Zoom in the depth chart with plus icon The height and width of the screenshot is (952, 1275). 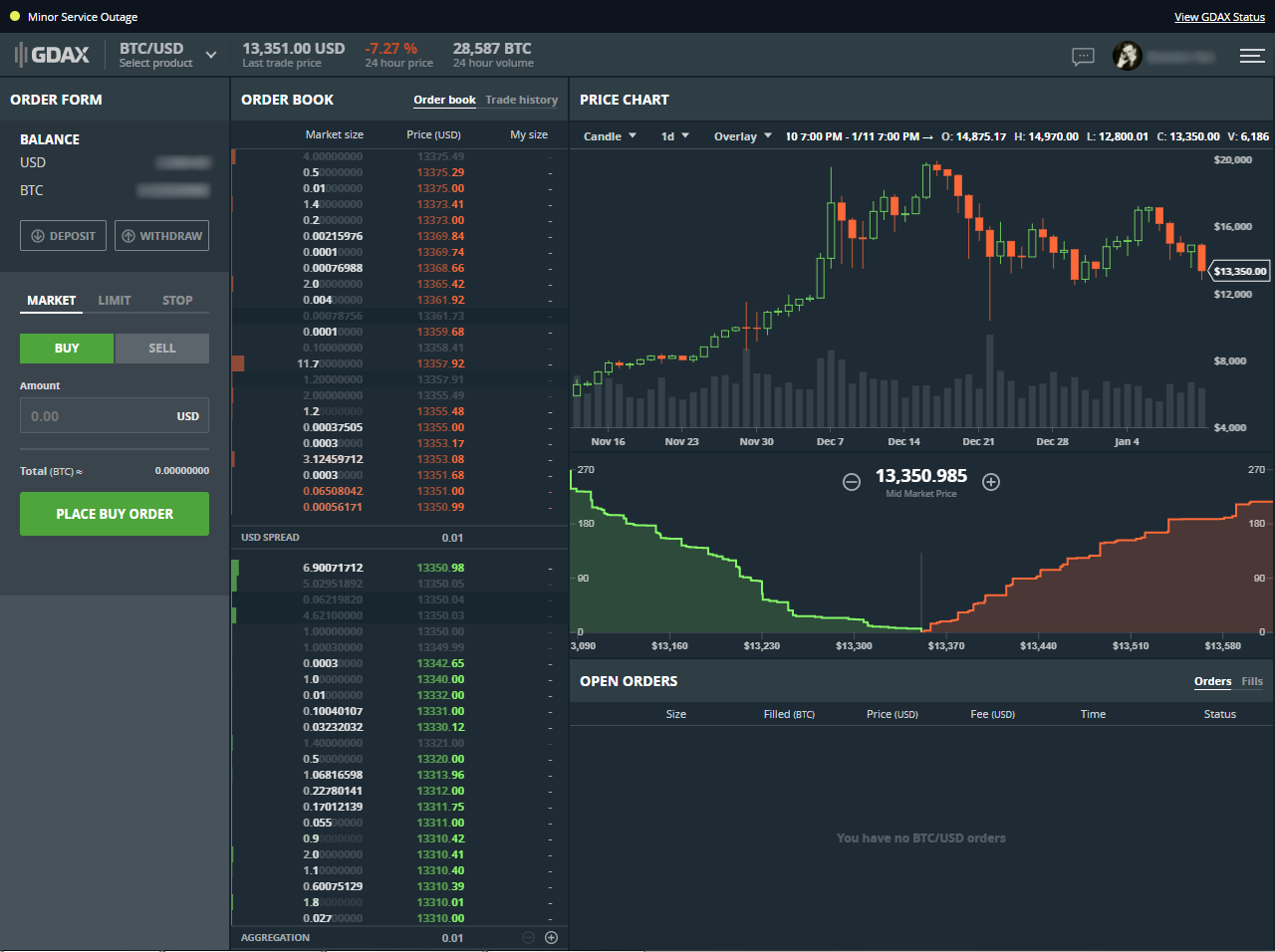click(x=991, y=482)
